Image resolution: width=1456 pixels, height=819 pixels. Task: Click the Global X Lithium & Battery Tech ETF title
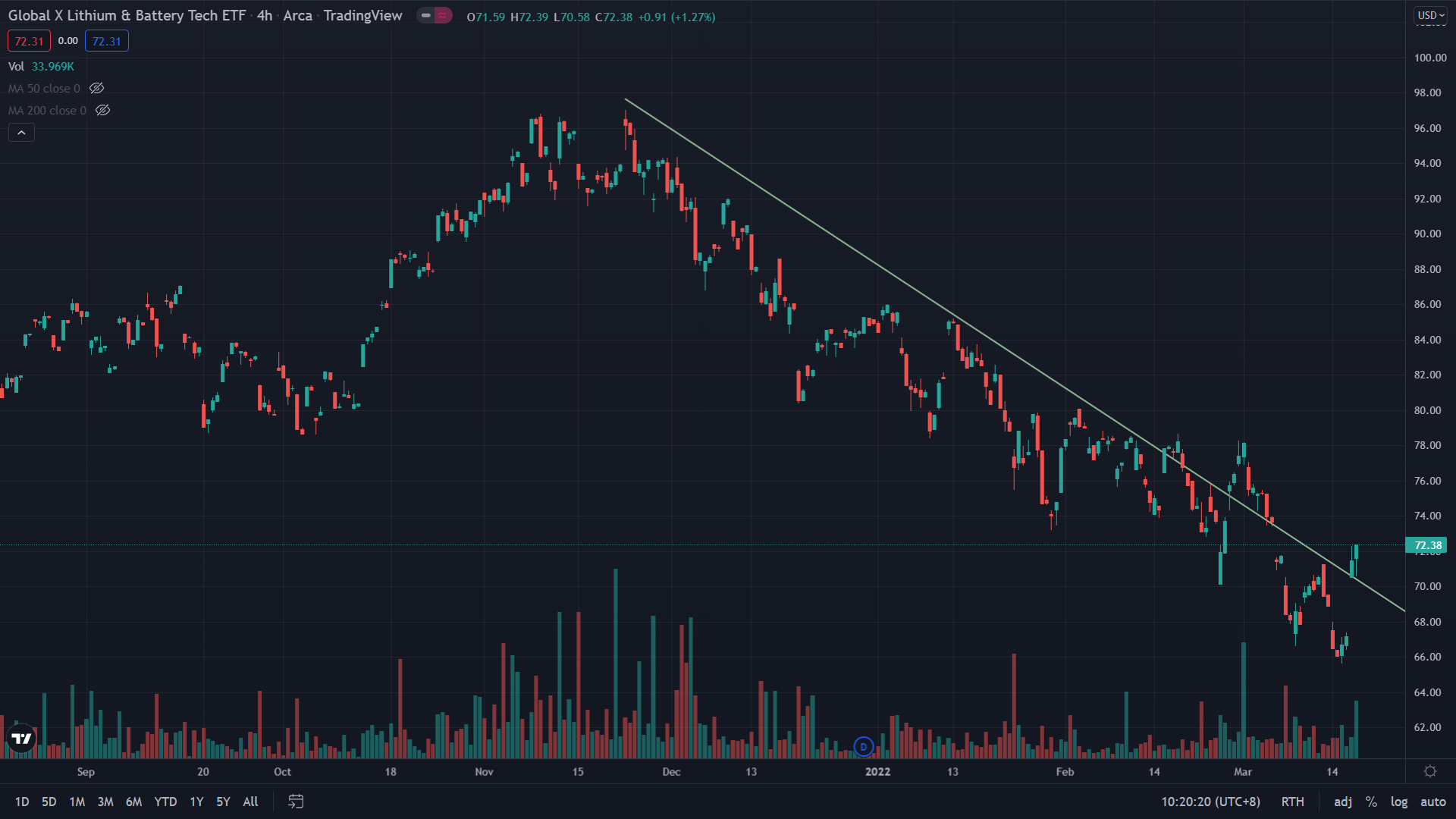point(127,16)
